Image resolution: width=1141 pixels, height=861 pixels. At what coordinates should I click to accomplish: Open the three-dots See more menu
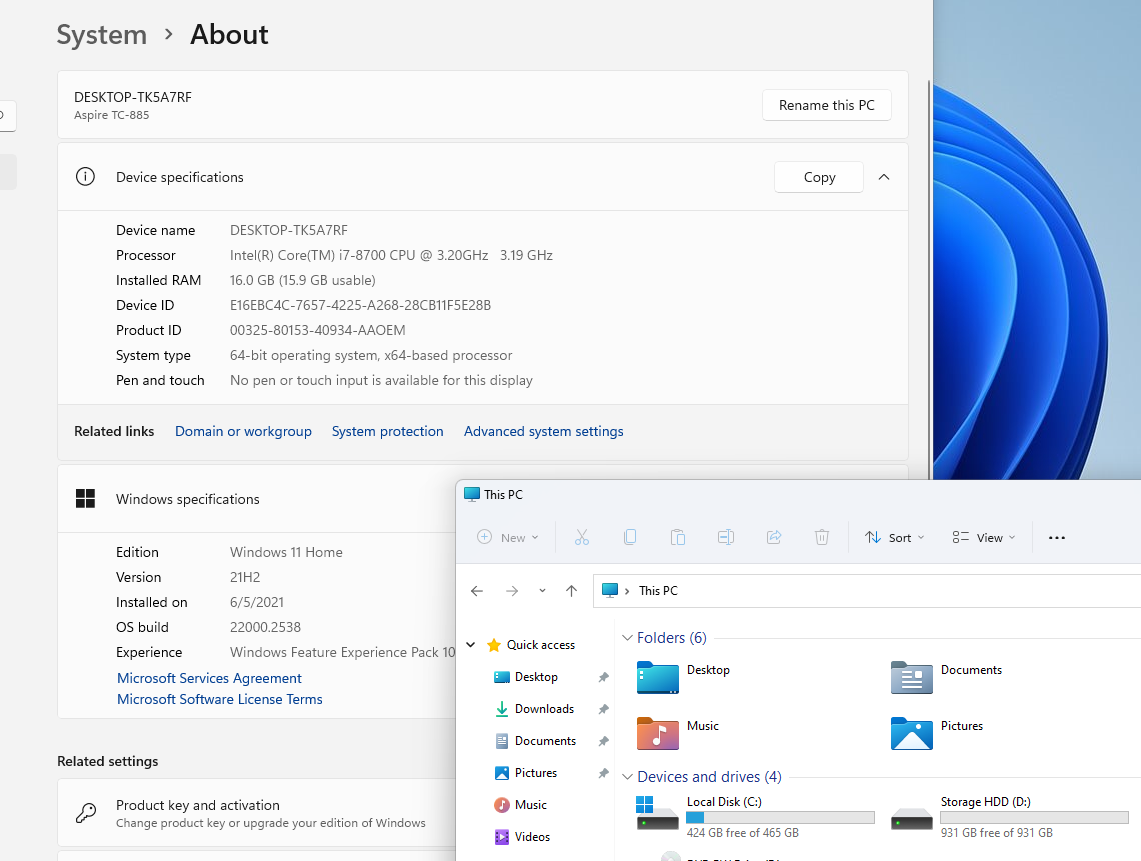pyautogui.click(x=1057, y=538)
